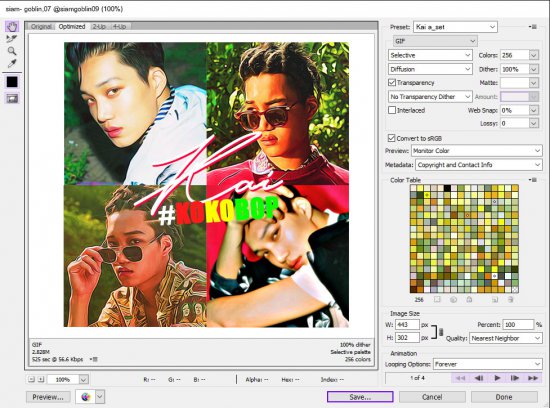Screen dimensions: 550x408
Task: Select the transparent checkered swatch in Color Table
Action: pos(515,289)
